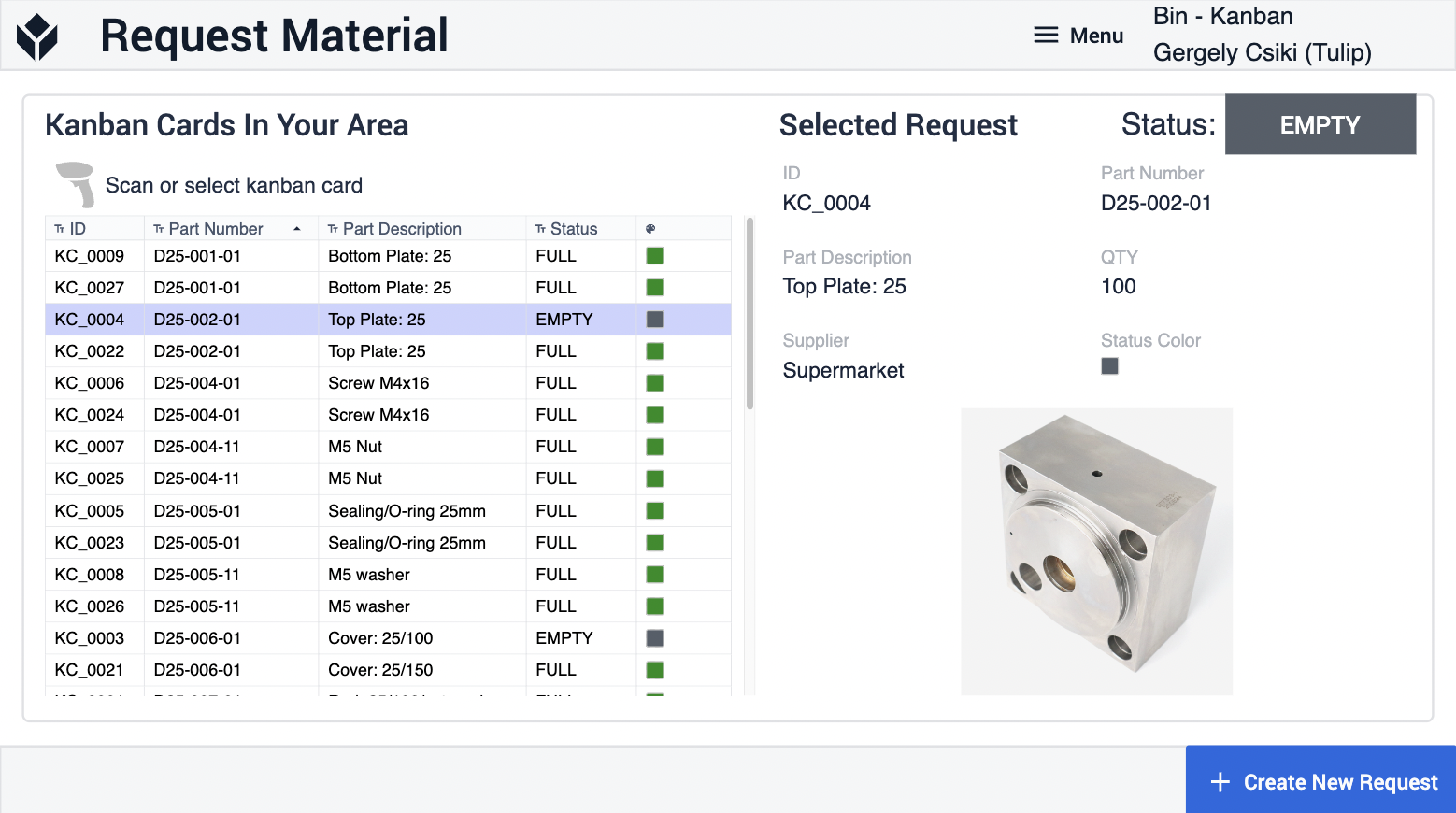
Task: Click the Tulip logo icon
Action: coord(37,37)
